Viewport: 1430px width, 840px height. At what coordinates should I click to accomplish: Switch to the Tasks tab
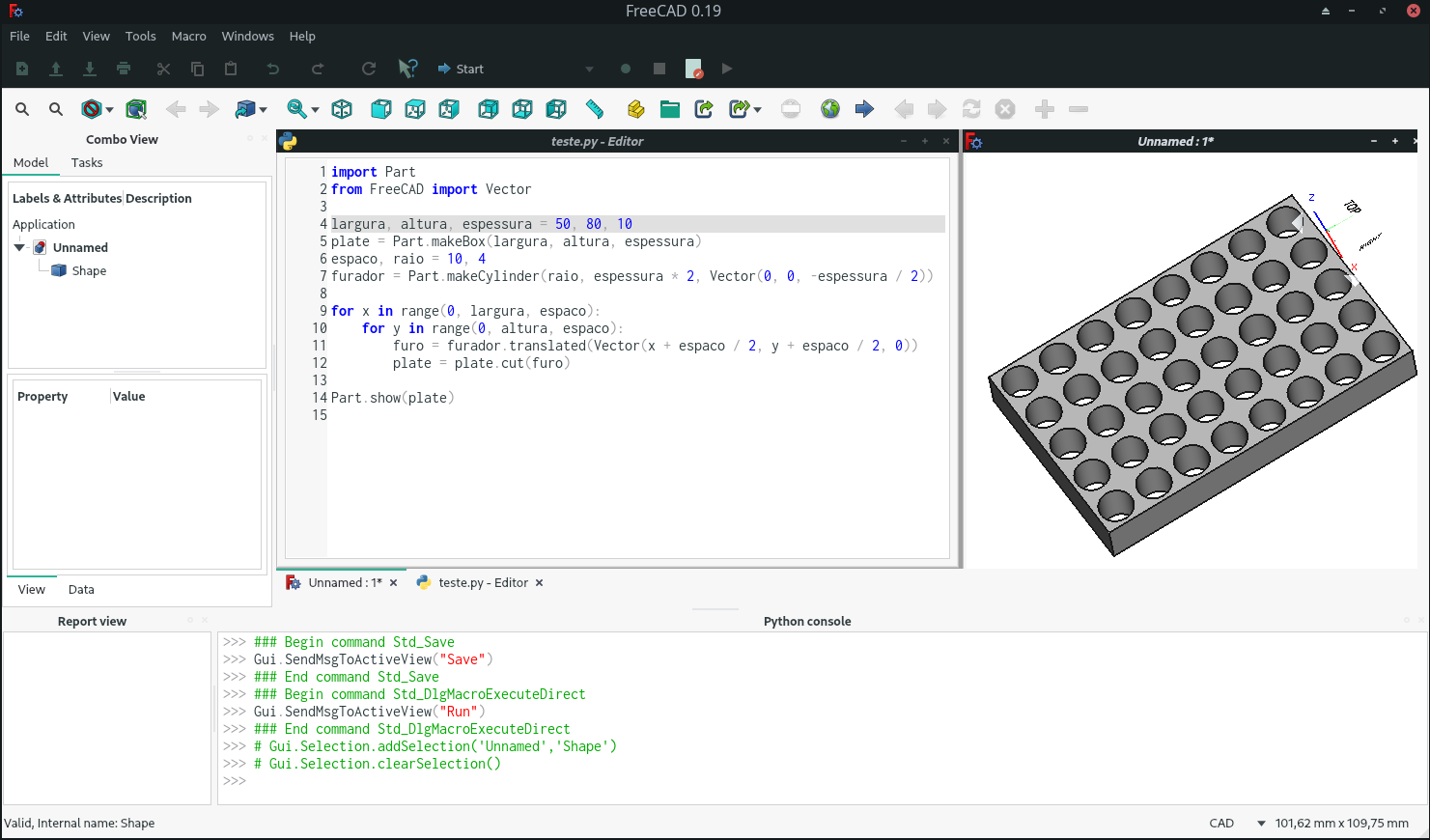86,162
